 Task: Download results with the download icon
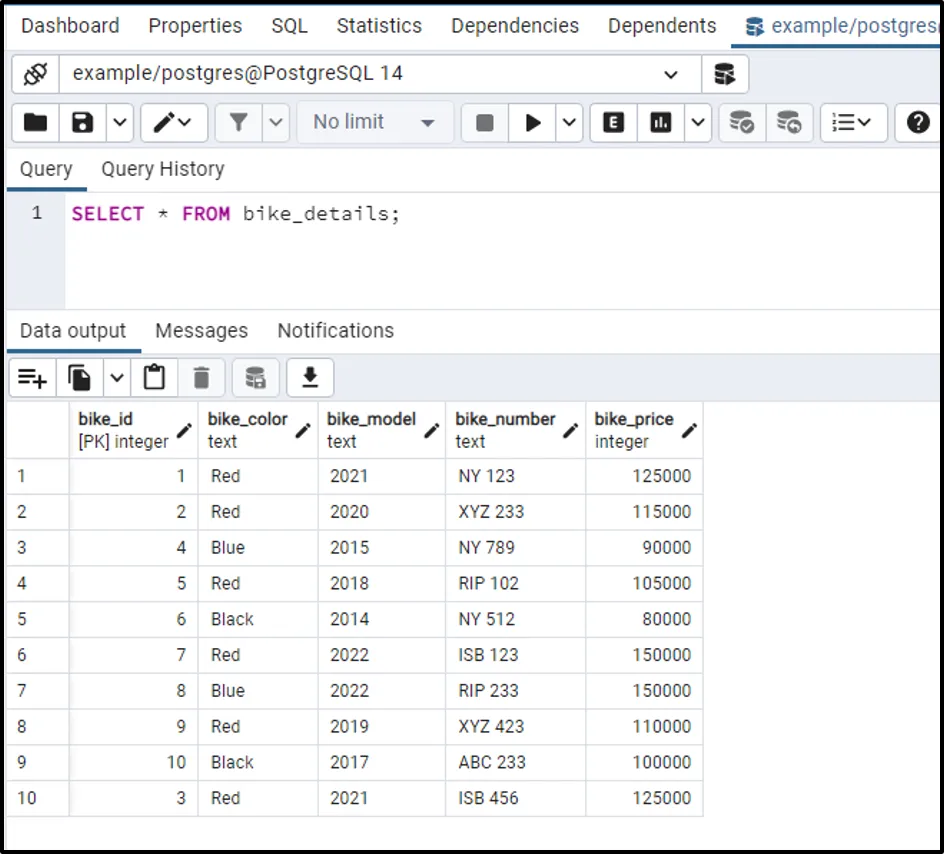[310, 378]
